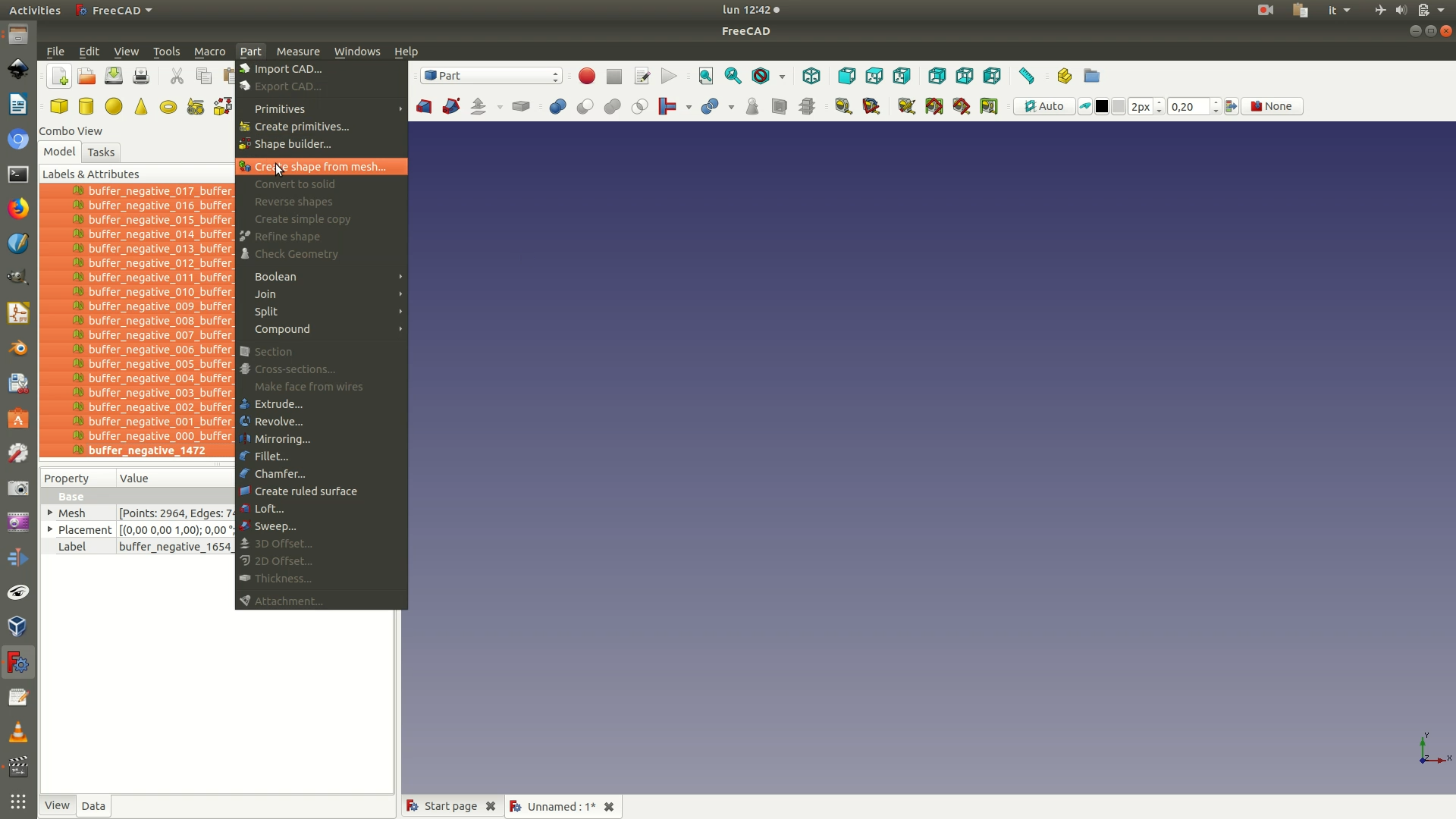Click the Label value buffer_negative_1654 cell
The width and height of the screenshot is (1456, 819).
[176, 547]
